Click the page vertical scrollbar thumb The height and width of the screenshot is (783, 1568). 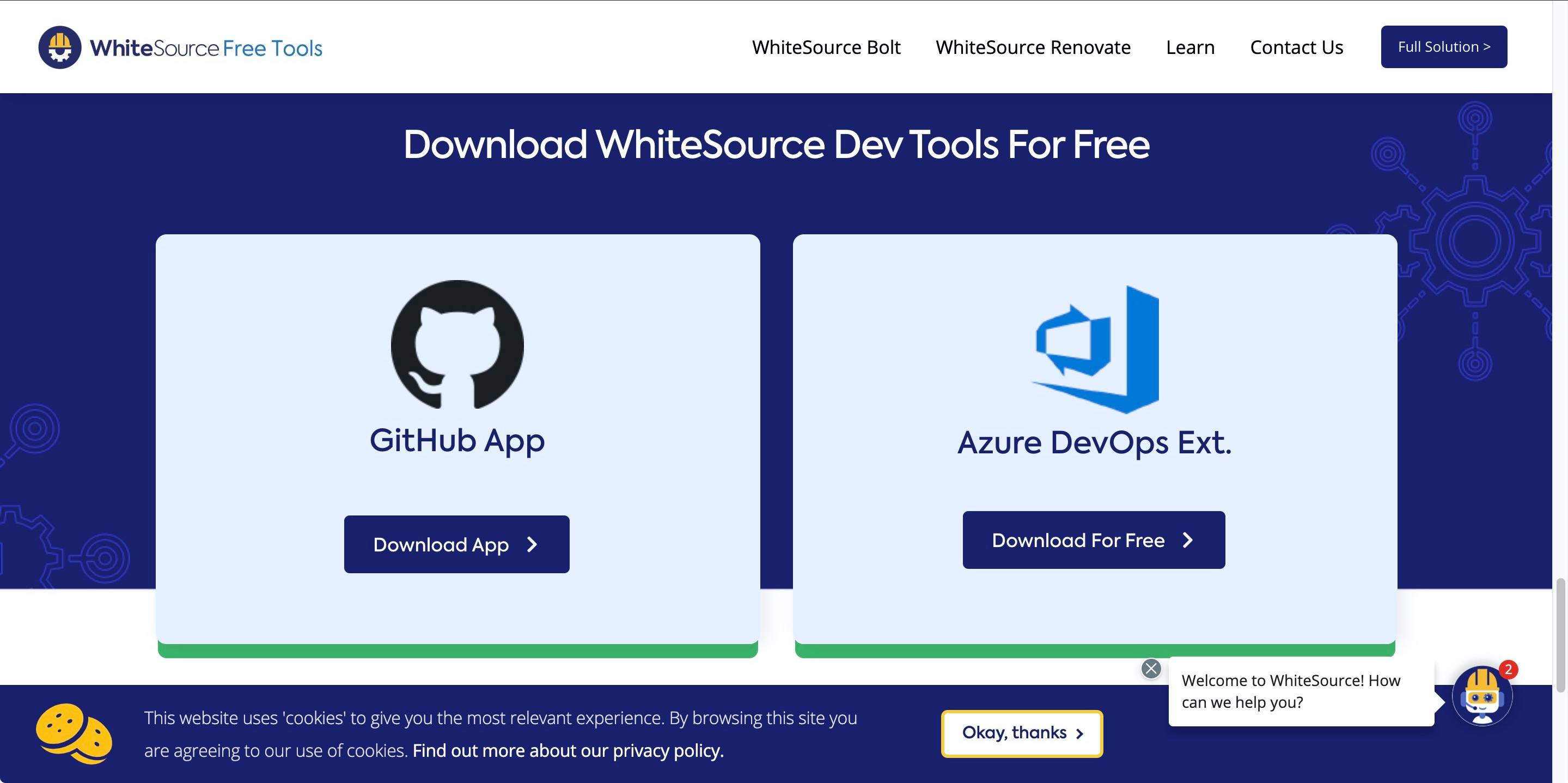pyautogui.click(x=1560, y=636)
